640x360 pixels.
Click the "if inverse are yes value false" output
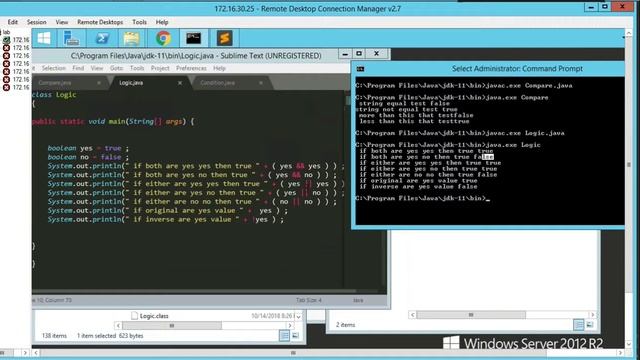tap(418, 187)
